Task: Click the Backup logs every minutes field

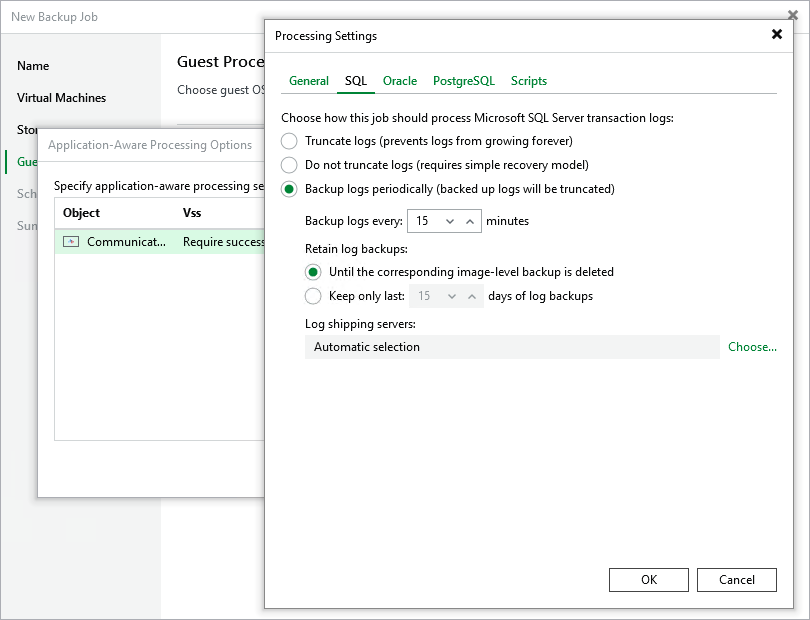Action: click(444, 221)
